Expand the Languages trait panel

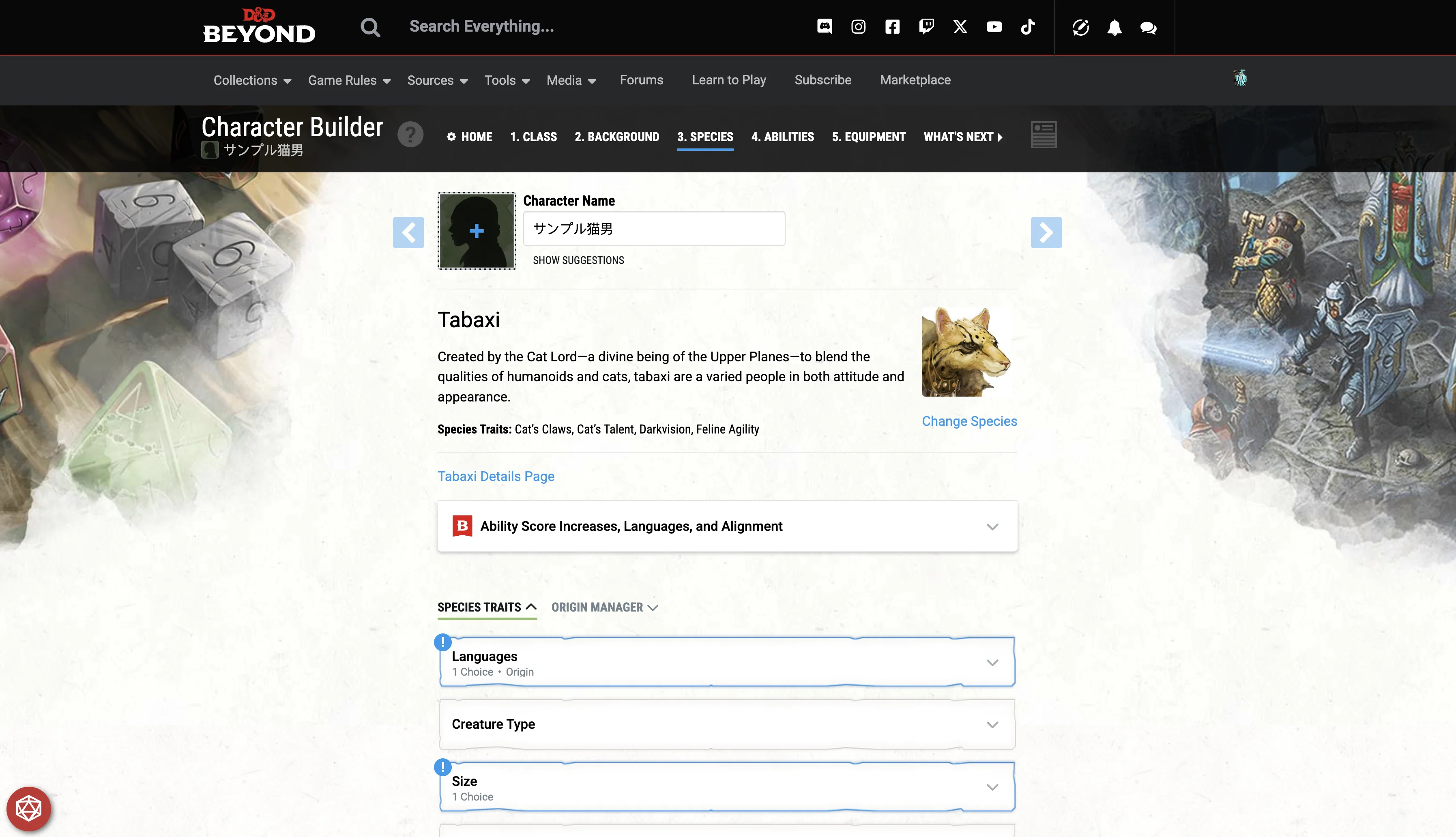click(727, 662)
